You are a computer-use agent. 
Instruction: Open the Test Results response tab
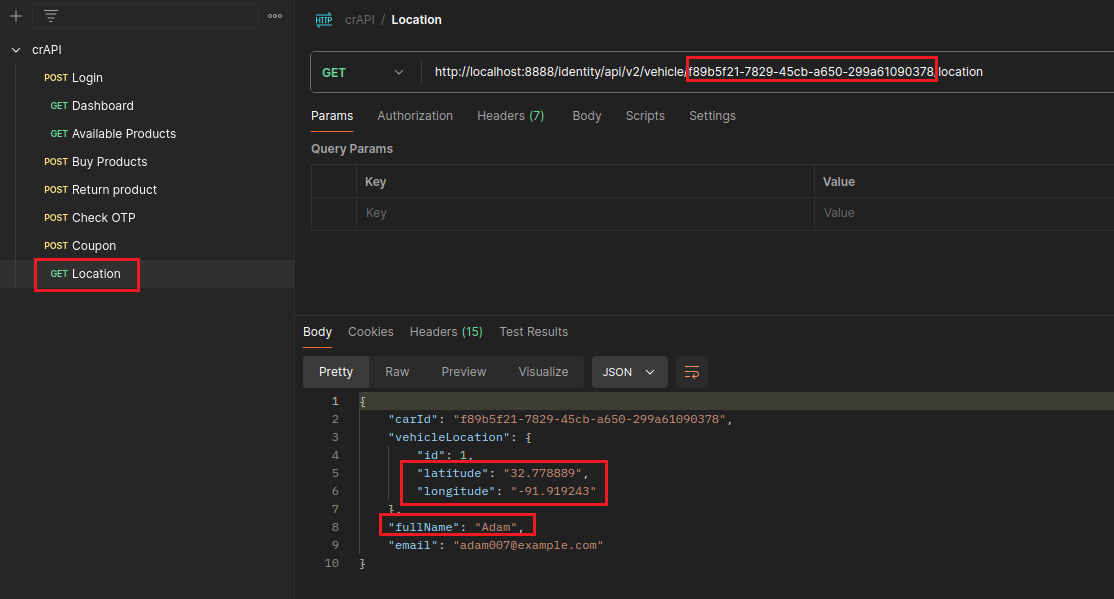[x=533, y=332]
